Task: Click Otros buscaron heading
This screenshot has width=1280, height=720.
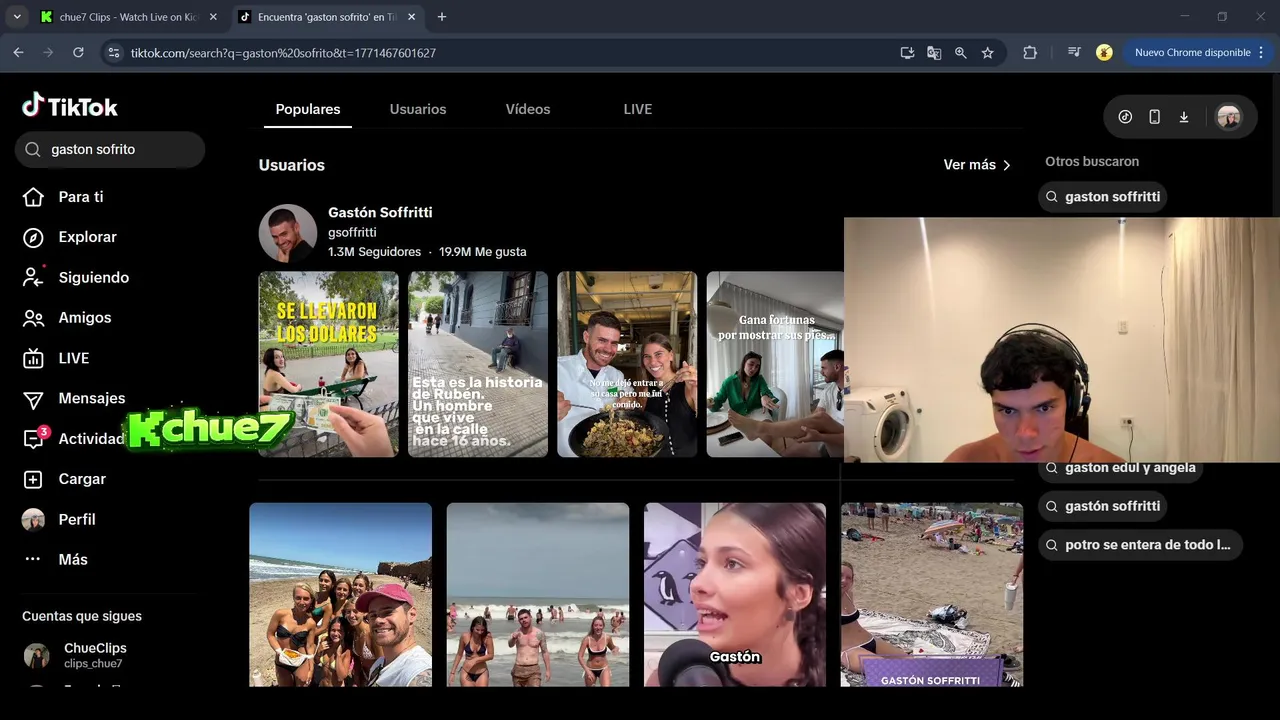Action: coord(1092,161)
